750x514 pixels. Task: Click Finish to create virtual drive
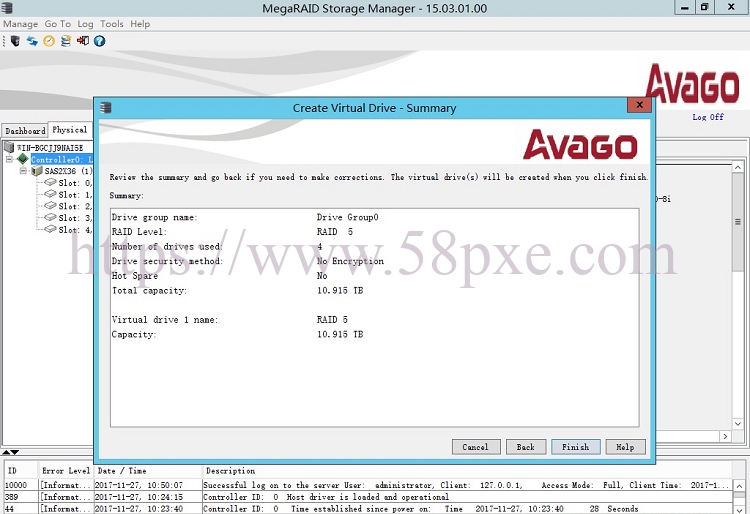[x=575, y=447]
